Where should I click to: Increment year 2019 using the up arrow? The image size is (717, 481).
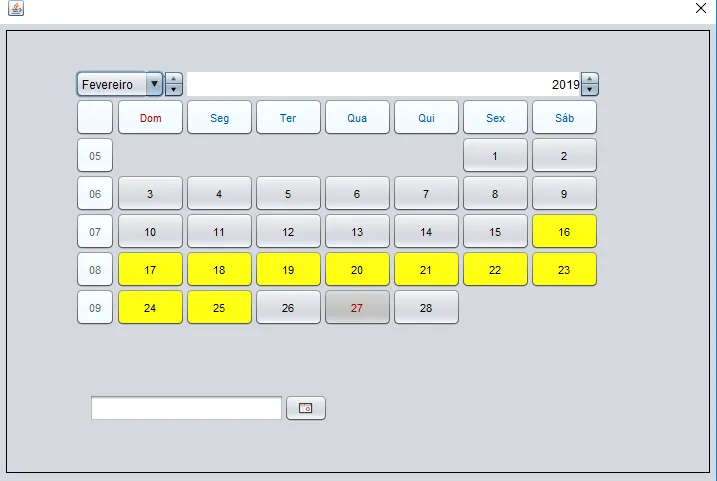point(589,79)
